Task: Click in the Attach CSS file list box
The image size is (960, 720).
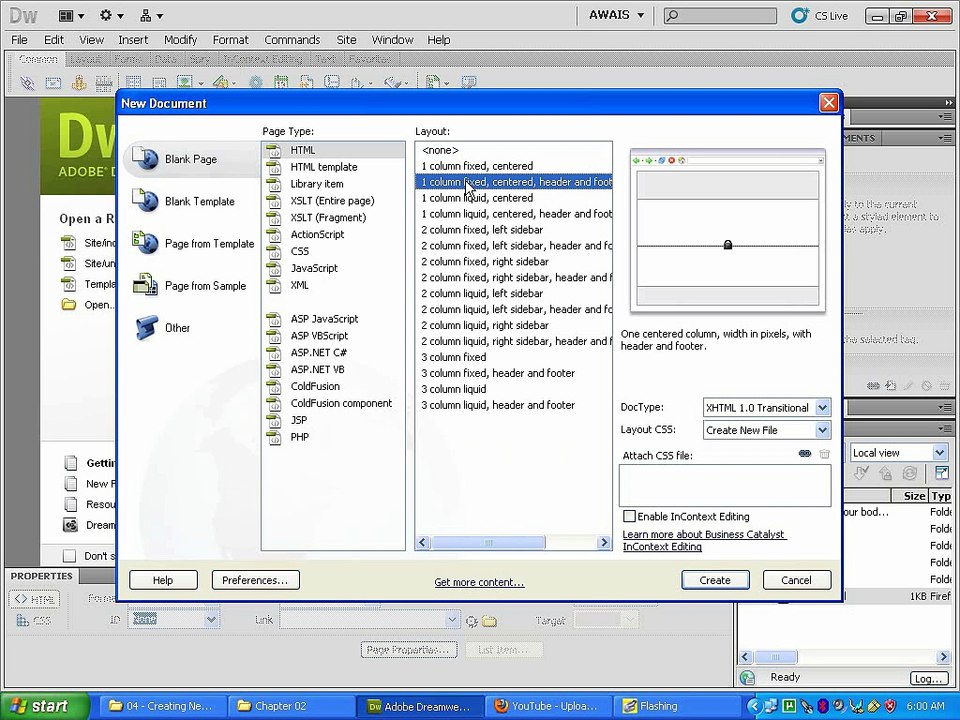Action: 725,485
